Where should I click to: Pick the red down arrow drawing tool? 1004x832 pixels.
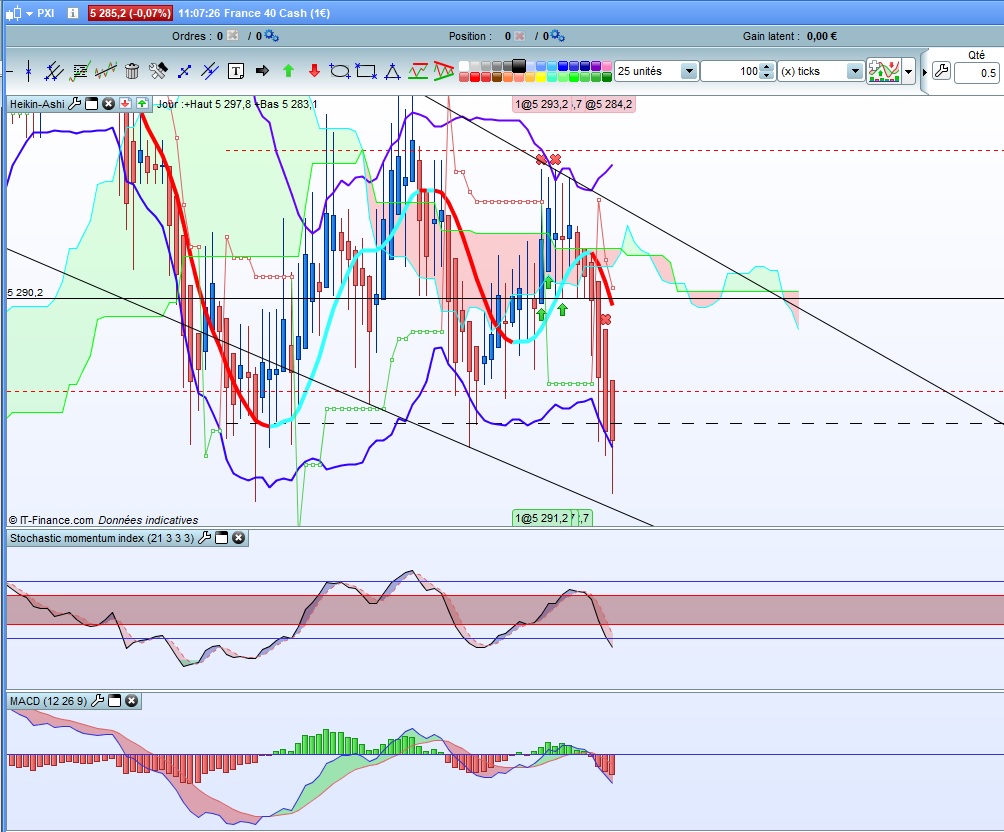point(314,71)
